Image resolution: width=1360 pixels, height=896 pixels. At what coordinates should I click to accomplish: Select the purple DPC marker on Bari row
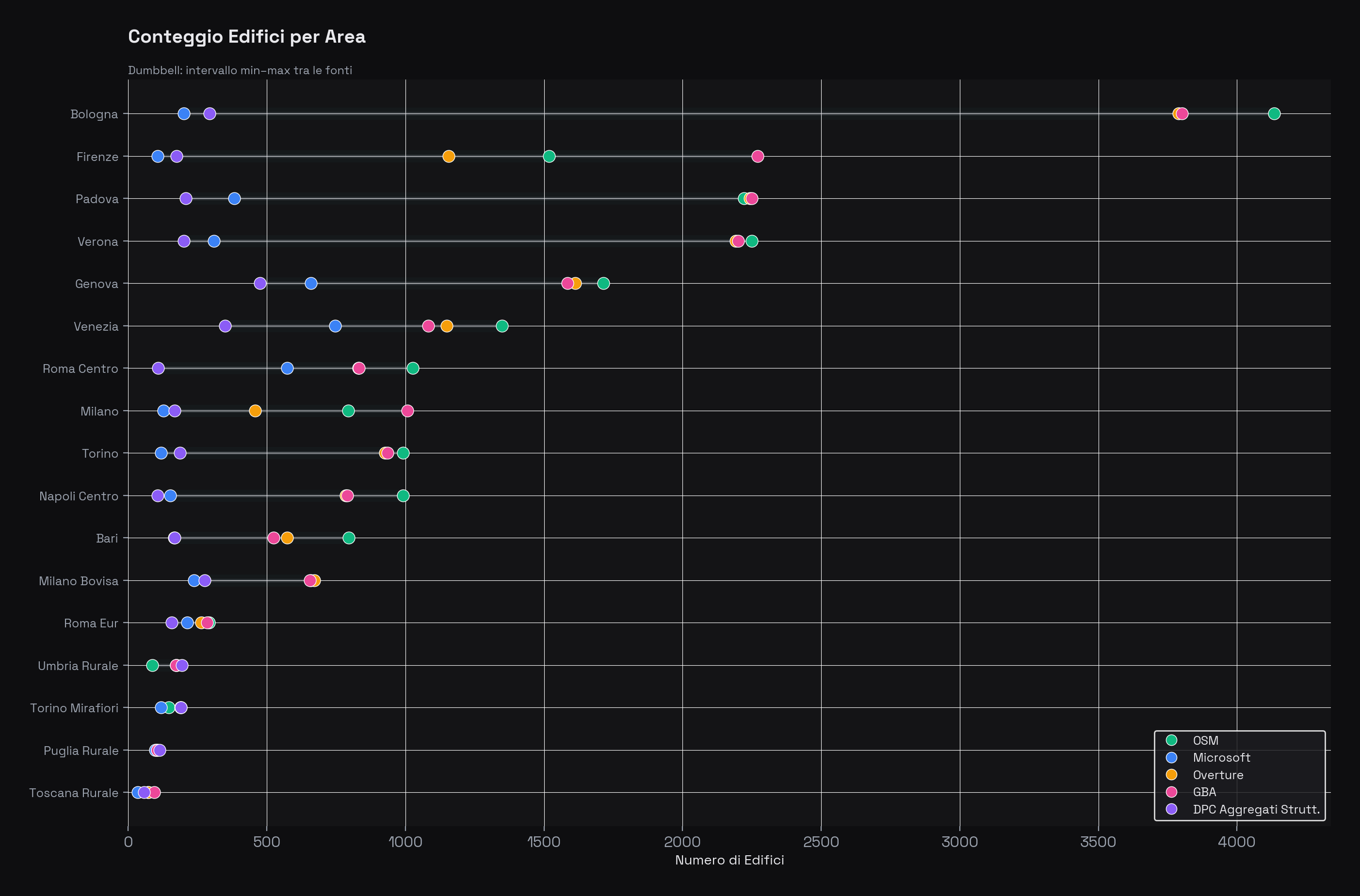(174, 538)
